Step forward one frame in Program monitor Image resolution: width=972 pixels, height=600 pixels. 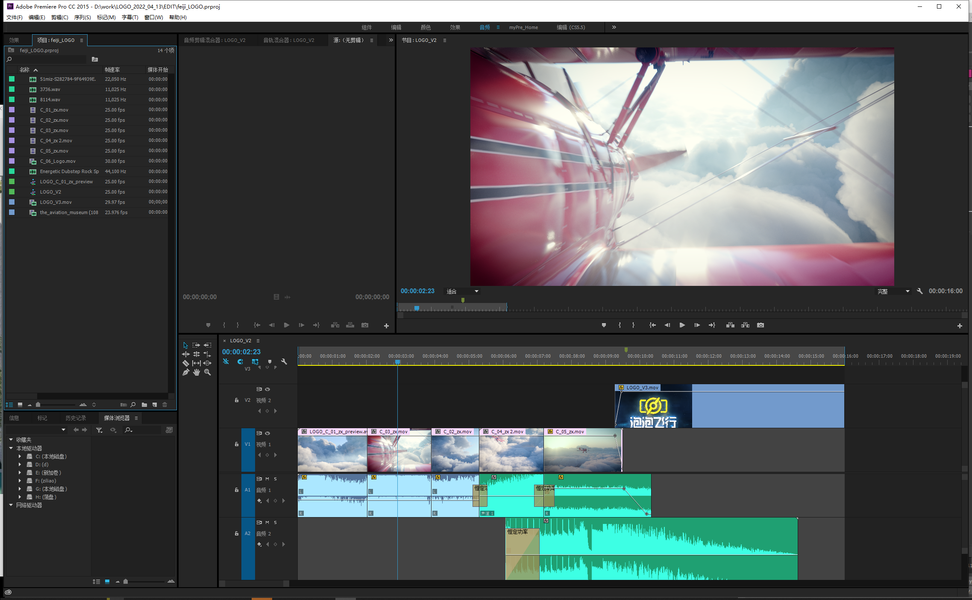point(697,325)
